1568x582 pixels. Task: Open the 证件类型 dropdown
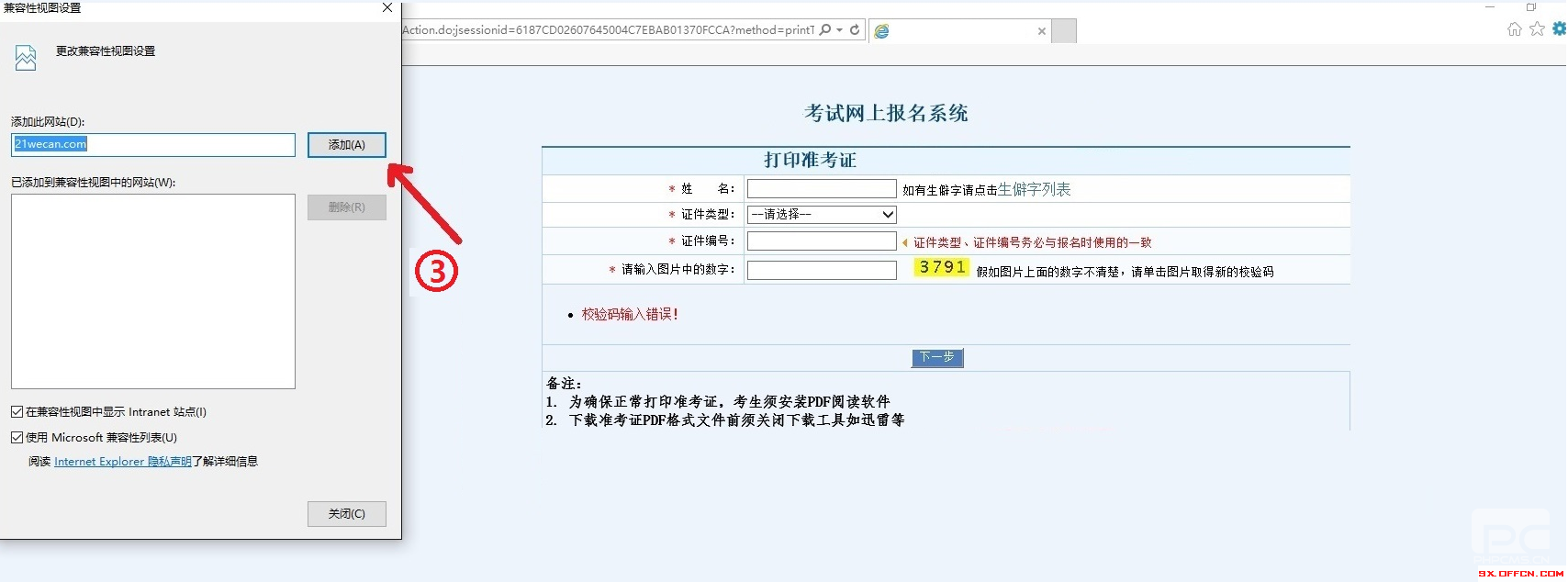(x=822, y=215)
